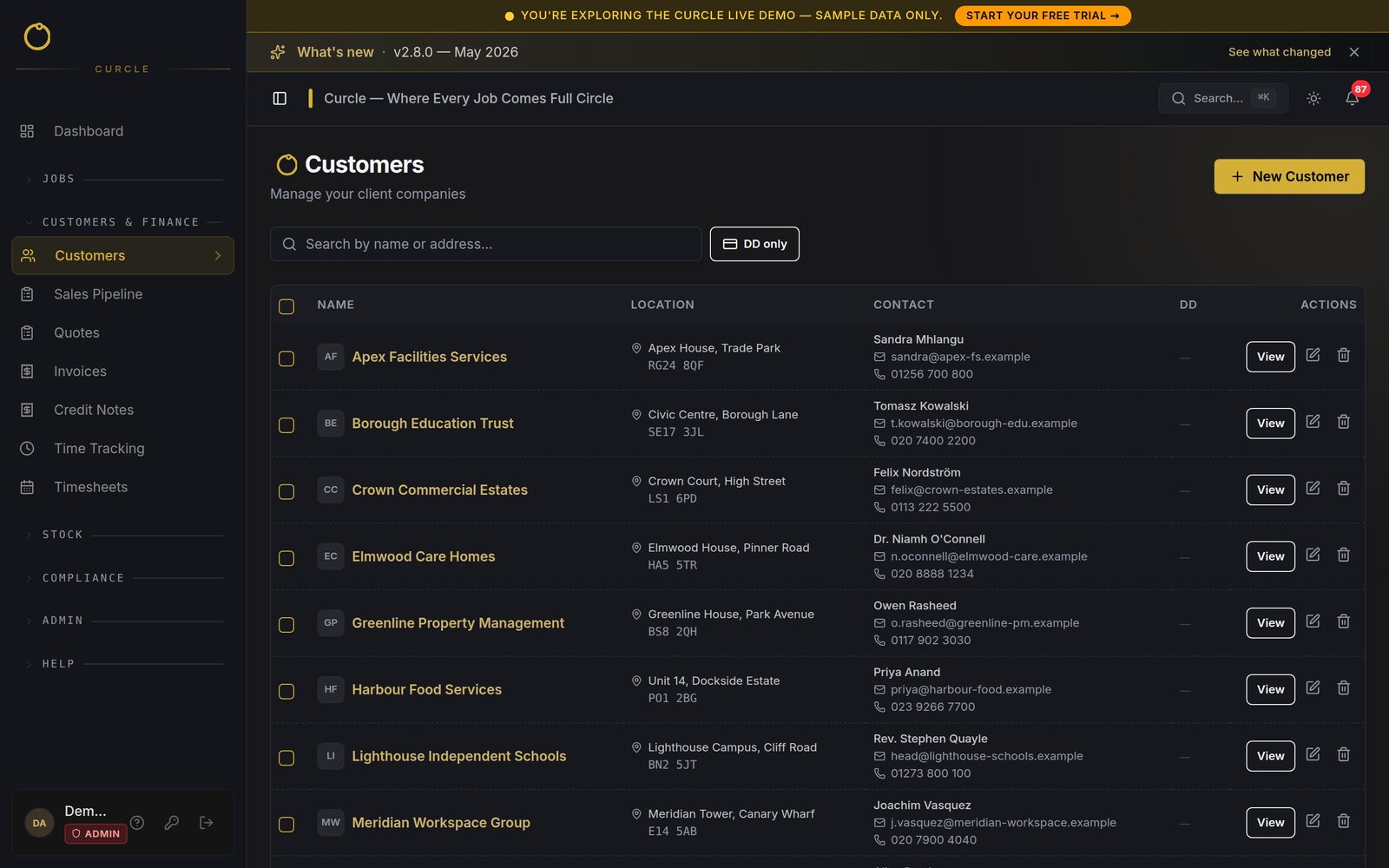Delete Lighthouse Independent Schools customer
1389x868 pixels.
point(1343,754)
